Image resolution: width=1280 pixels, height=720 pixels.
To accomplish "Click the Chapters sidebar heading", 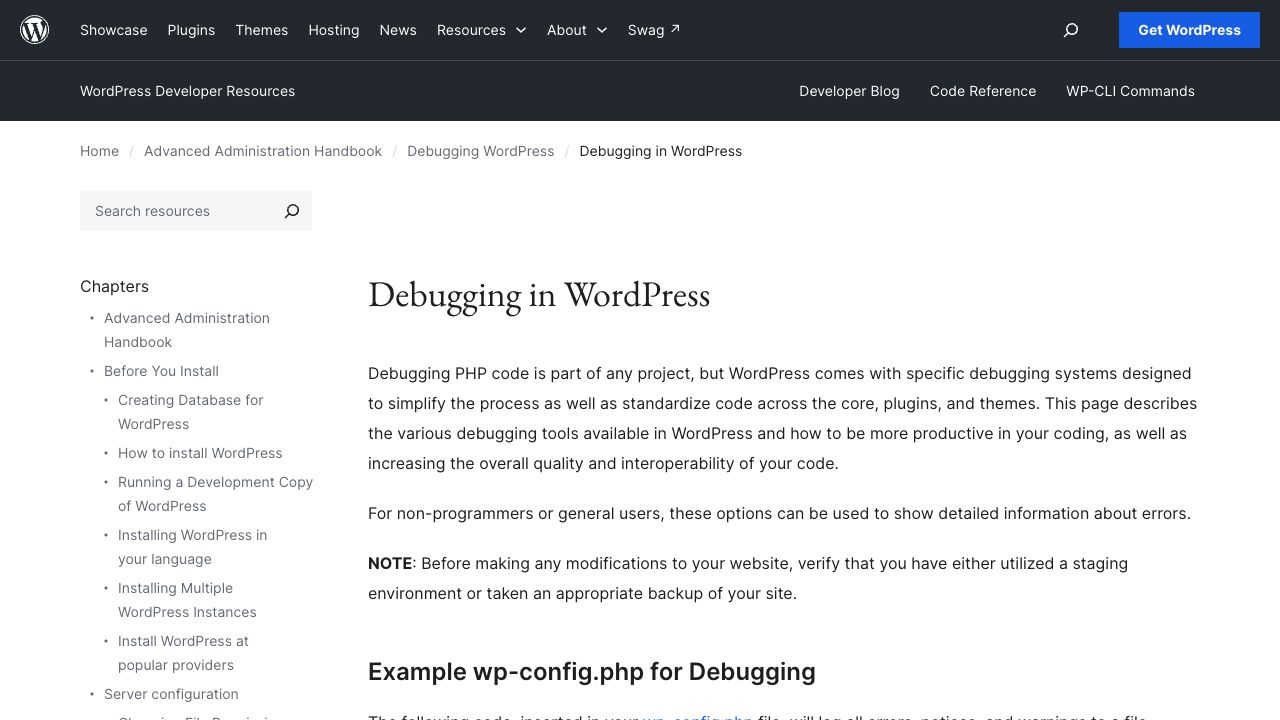I will click(x=114, y=286).
